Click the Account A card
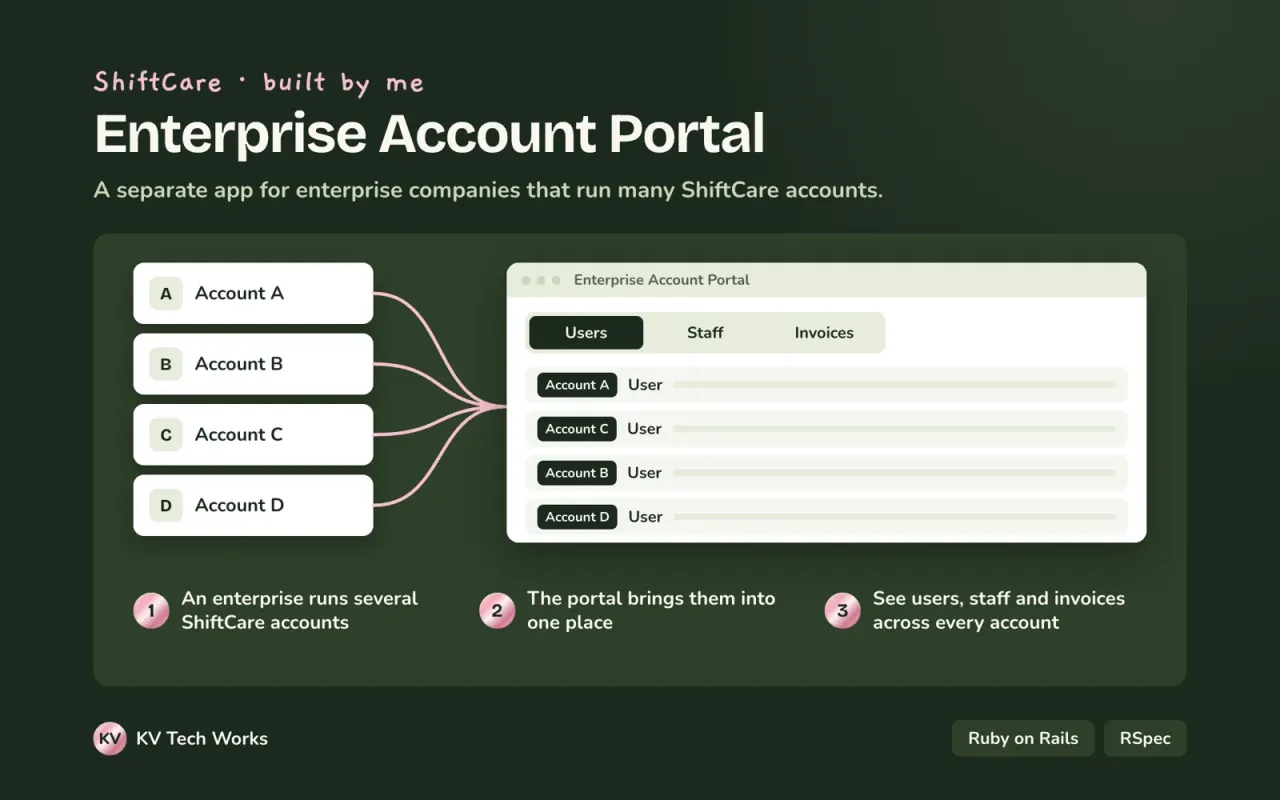This screenshot has height=800, width=1280. pyautogui.click(x=253, y=293)
